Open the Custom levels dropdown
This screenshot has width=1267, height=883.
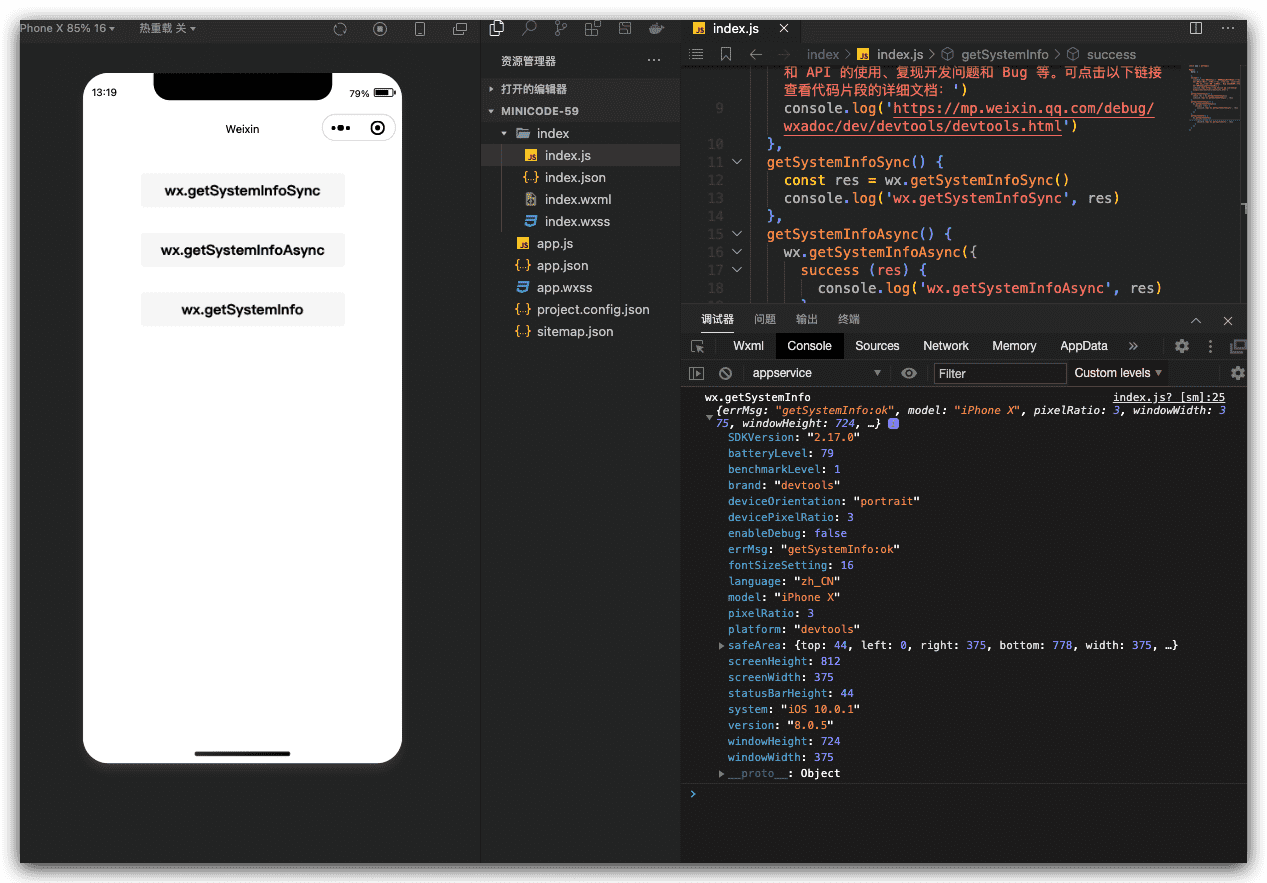1118,373
